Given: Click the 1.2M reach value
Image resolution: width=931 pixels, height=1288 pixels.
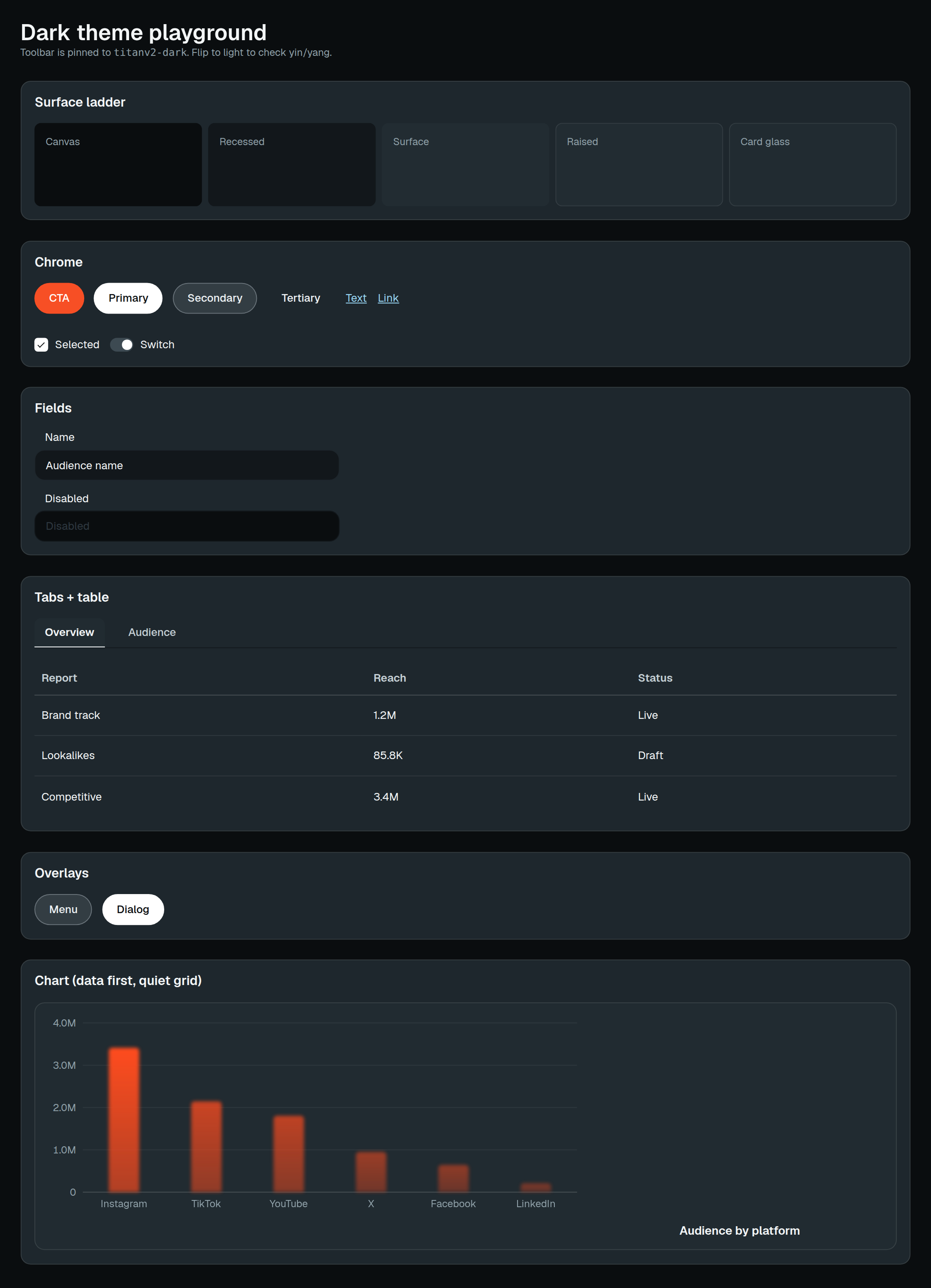Looking at the screenshot, I should [385, 716].
